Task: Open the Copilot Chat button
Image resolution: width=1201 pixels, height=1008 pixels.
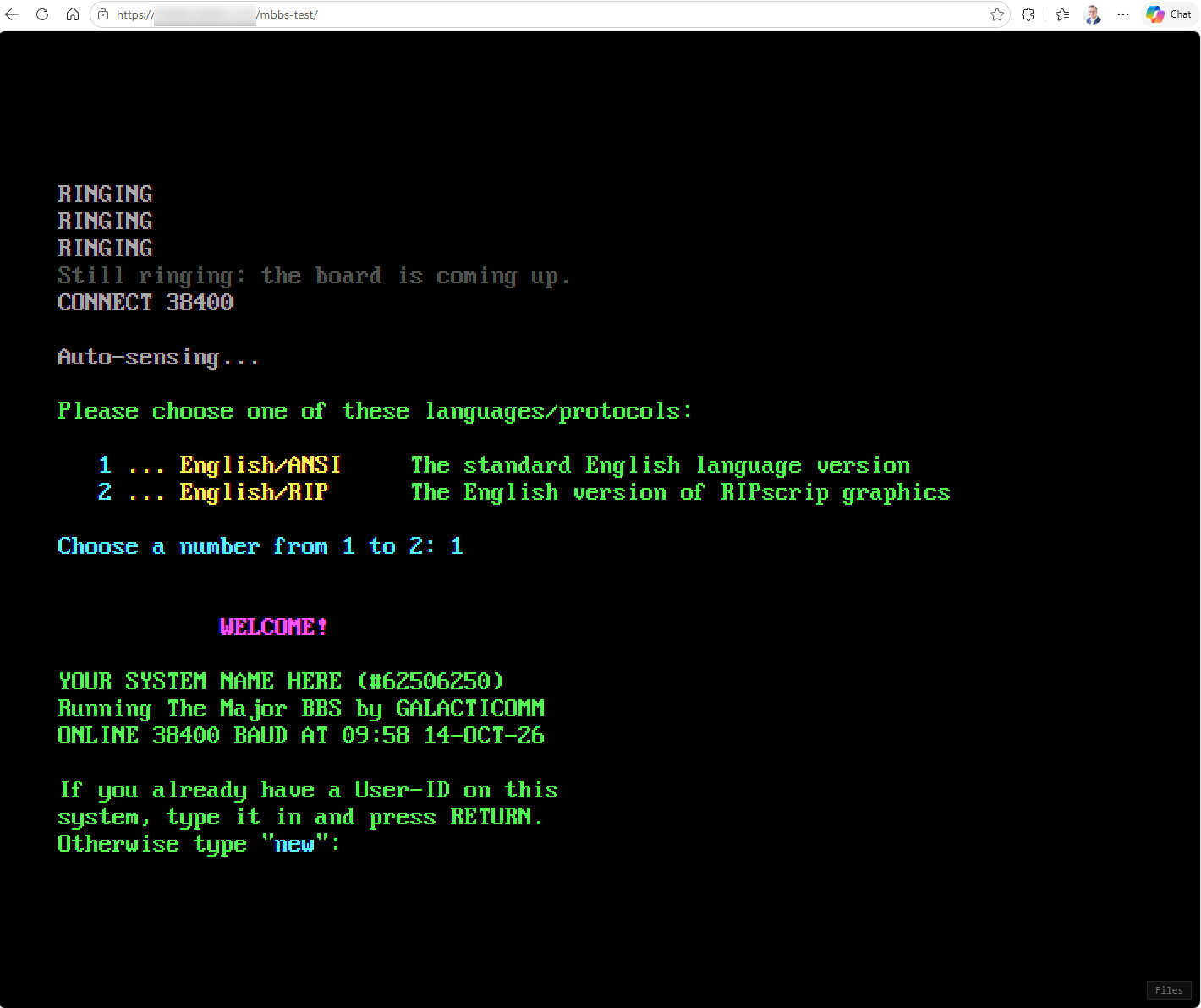Action: click(1169, 14)
